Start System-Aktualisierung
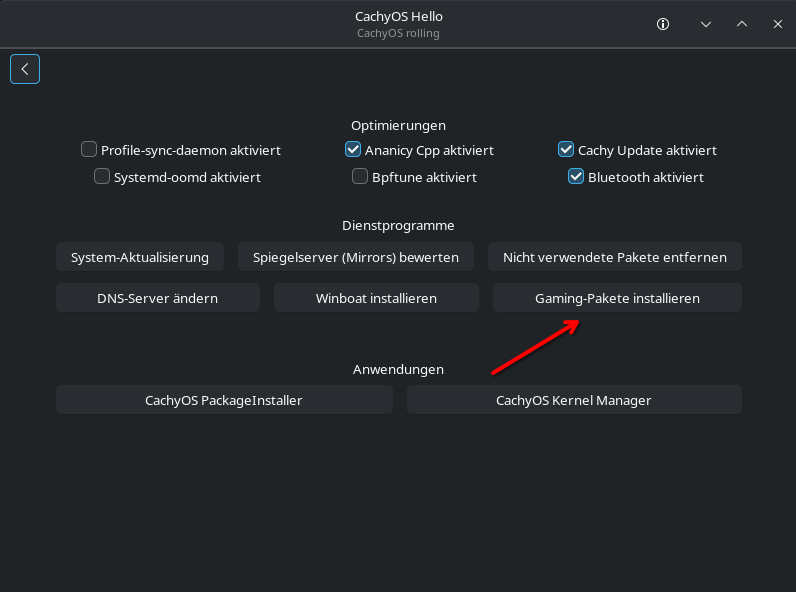 click(x=140, y=257)
